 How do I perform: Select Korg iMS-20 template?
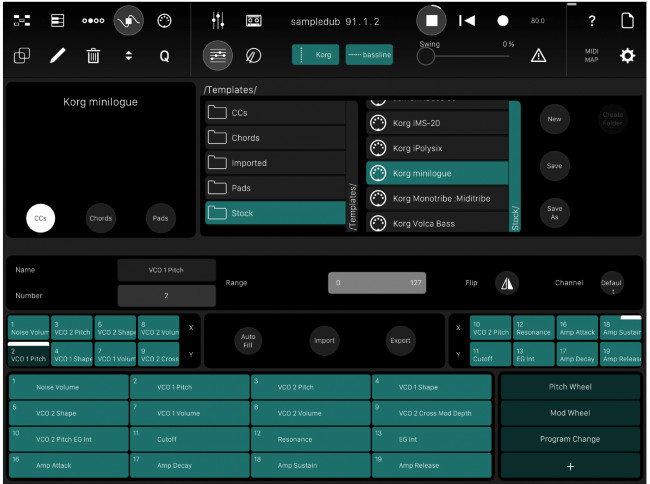[x=437, y=123]
